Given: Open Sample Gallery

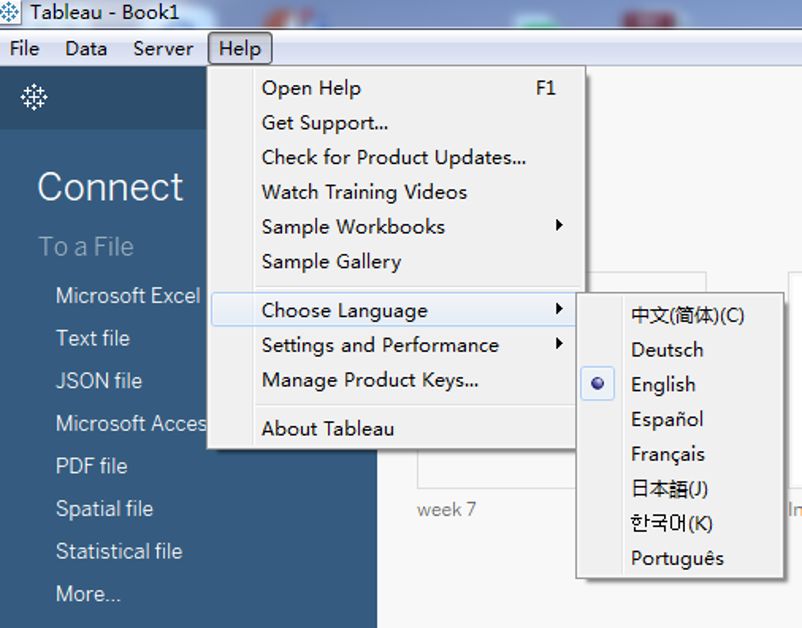Looking at the screenshot, I should tap(396, 262).
